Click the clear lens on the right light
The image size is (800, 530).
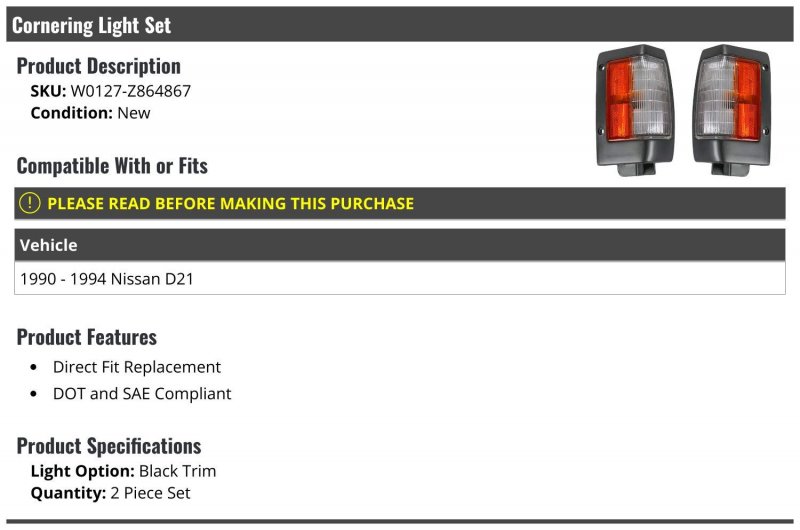click(716, 96)
